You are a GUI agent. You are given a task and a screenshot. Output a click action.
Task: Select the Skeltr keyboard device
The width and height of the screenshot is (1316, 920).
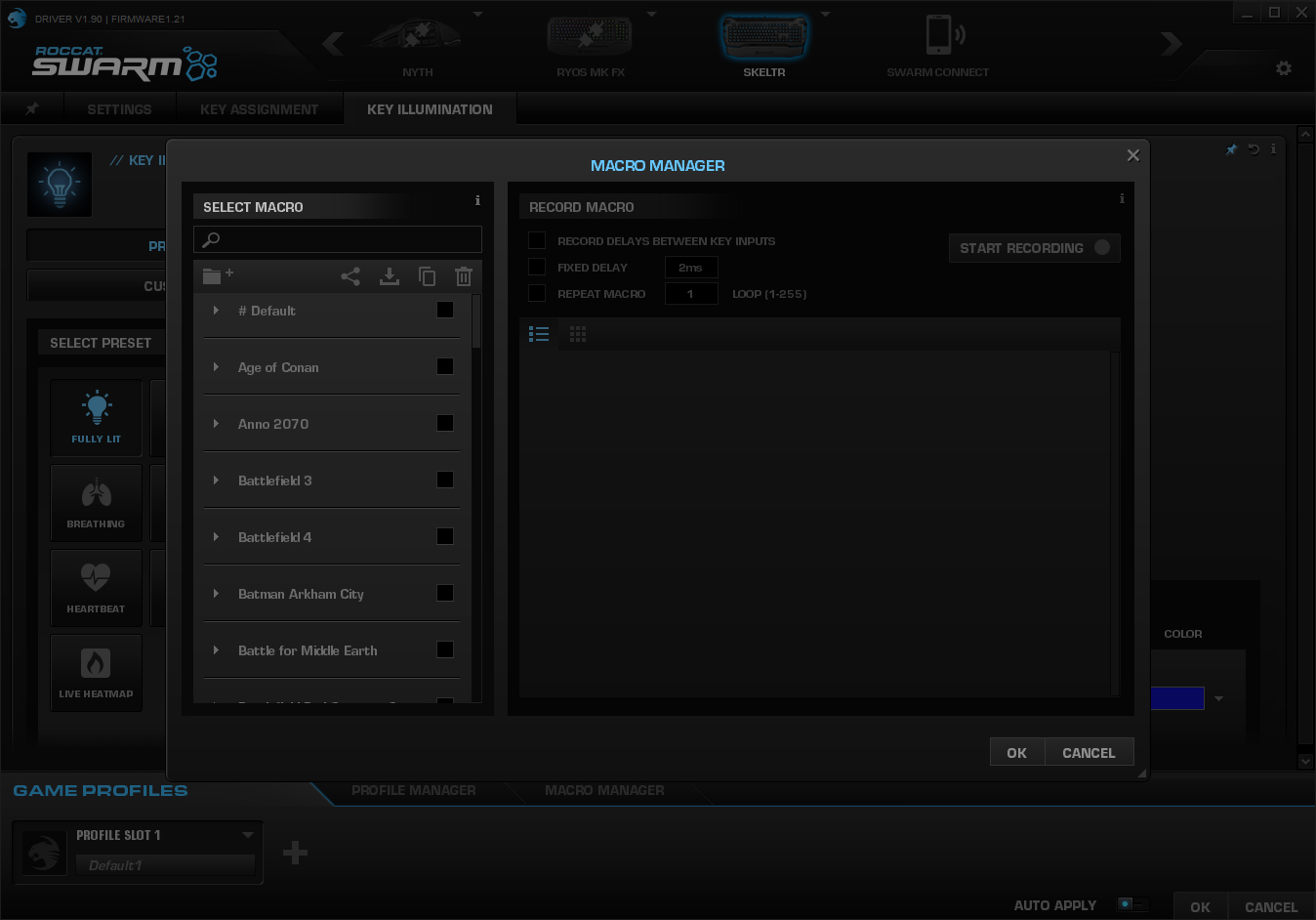[764, 46]
